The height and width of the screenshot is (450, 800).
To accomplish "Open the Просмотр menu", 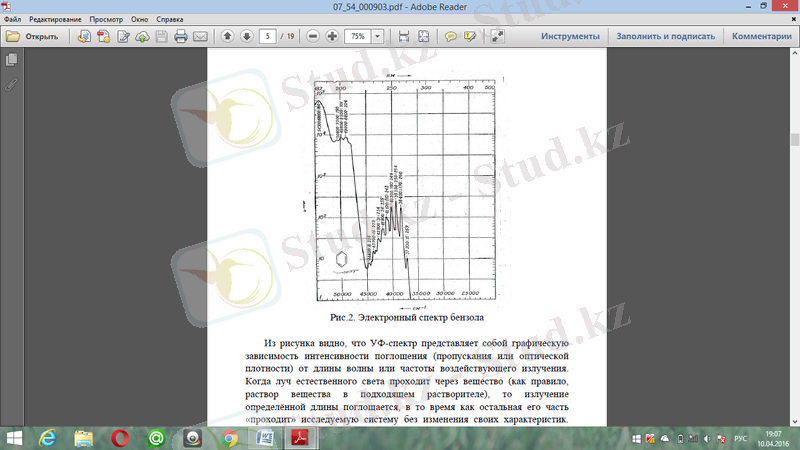I will point(106,19).
